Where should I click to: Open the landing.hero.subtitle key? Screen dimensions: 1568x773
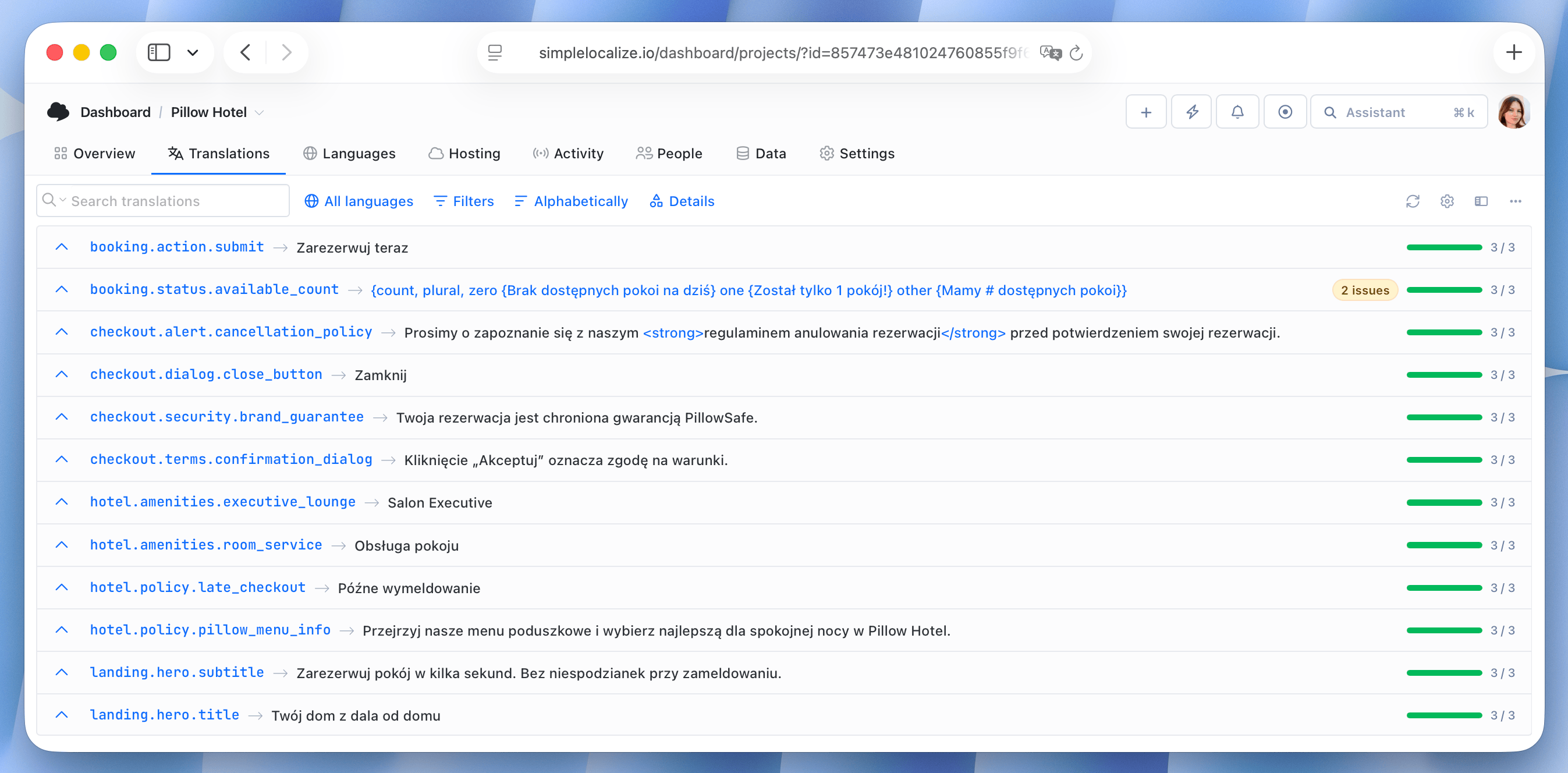pyautogui.click(x=177, y=672)
